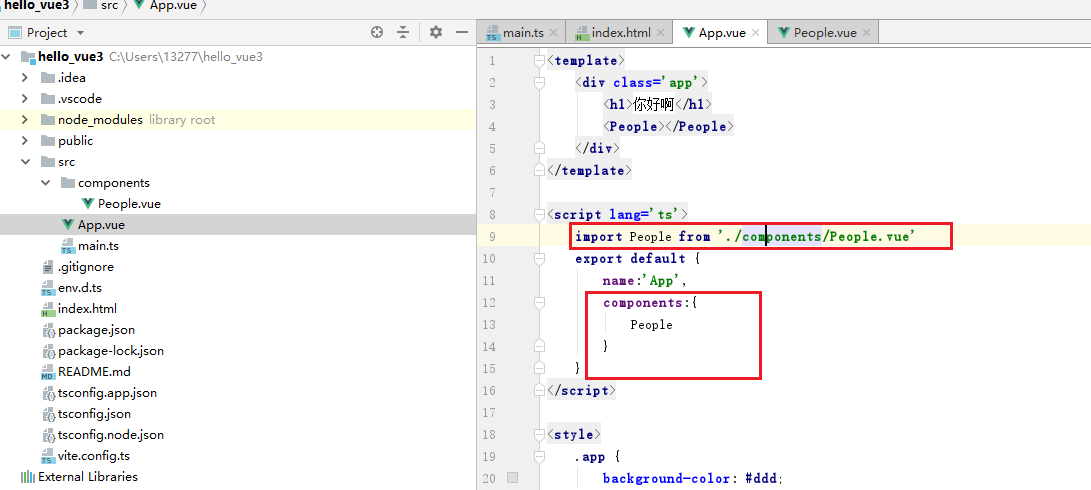
Task: Collapse the src folder
Action: [26, 161]
